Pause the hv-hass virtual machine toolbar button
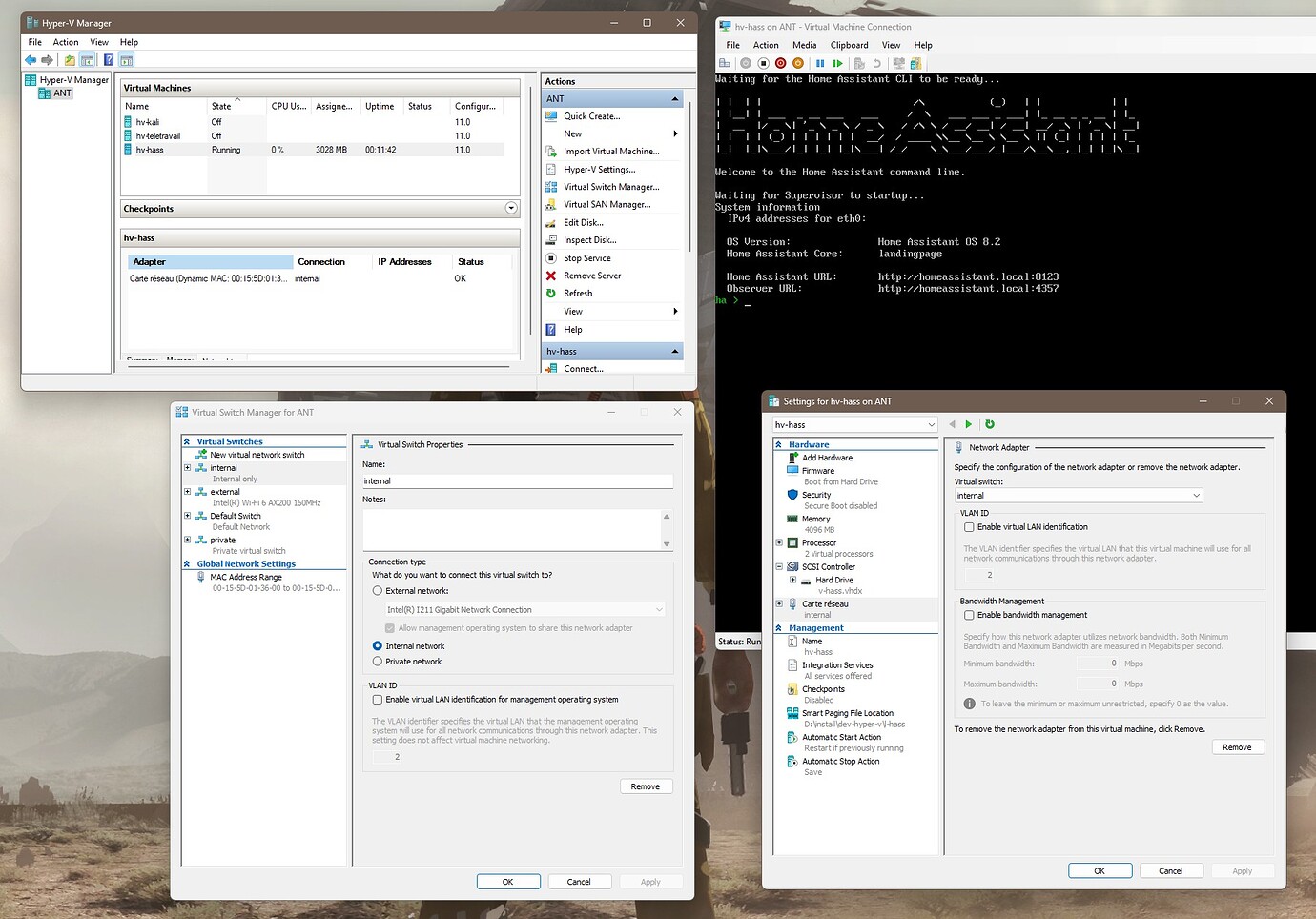Viewport: 1316px width, 919px height. 820,63
